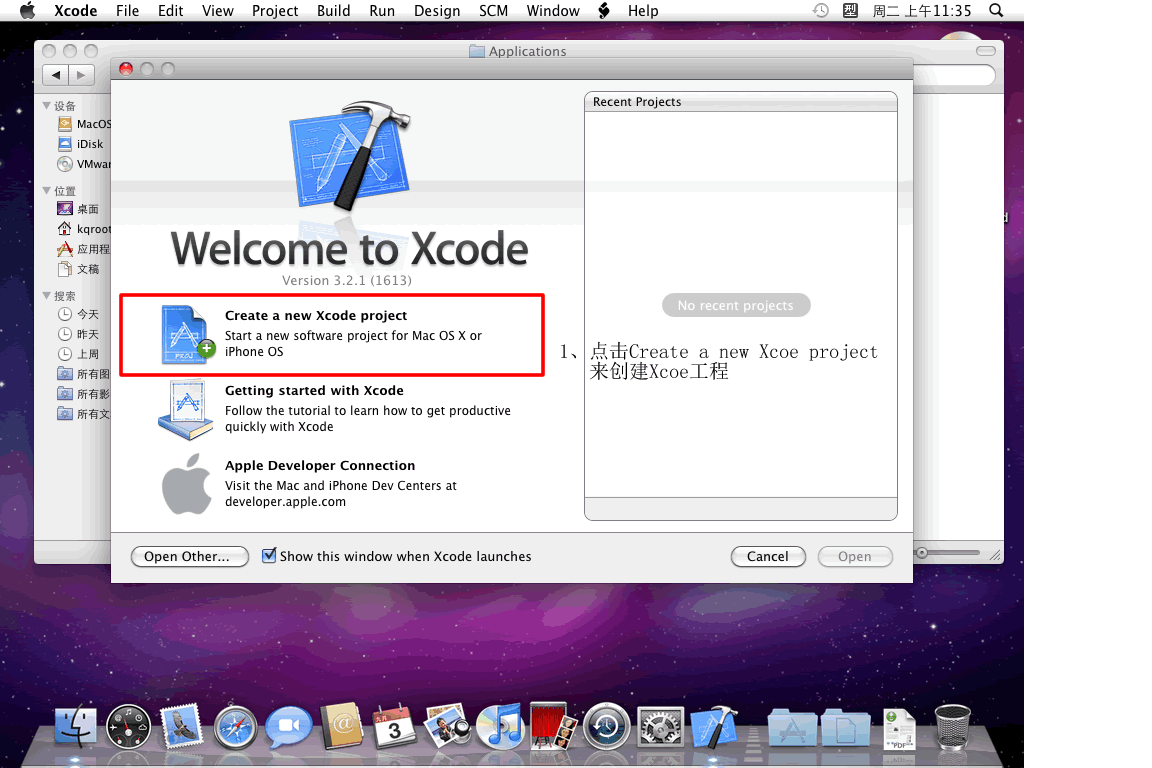Select 文稿 in the Finder sidebar

pos(78,269)
